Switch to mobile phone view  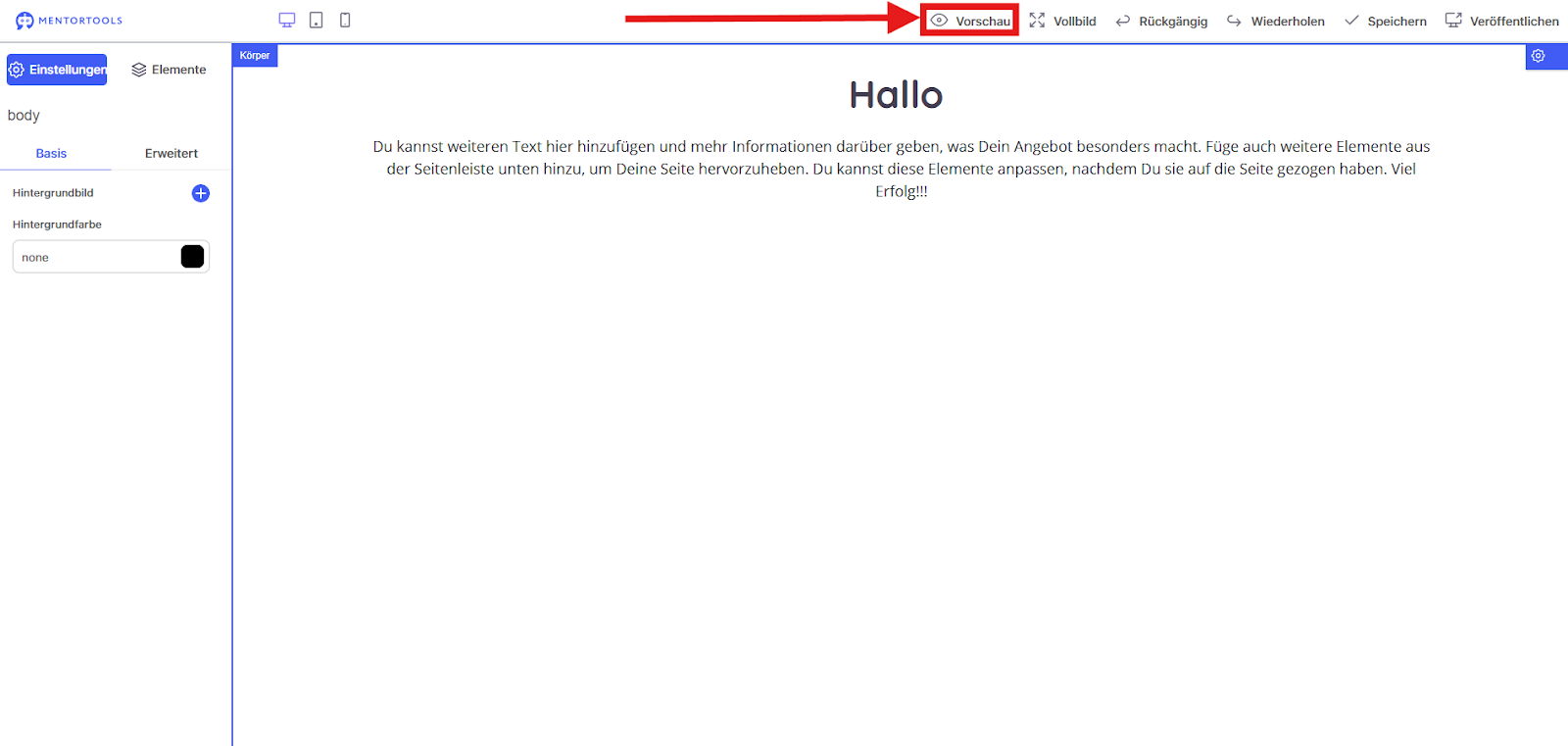[x=345, y=20]
